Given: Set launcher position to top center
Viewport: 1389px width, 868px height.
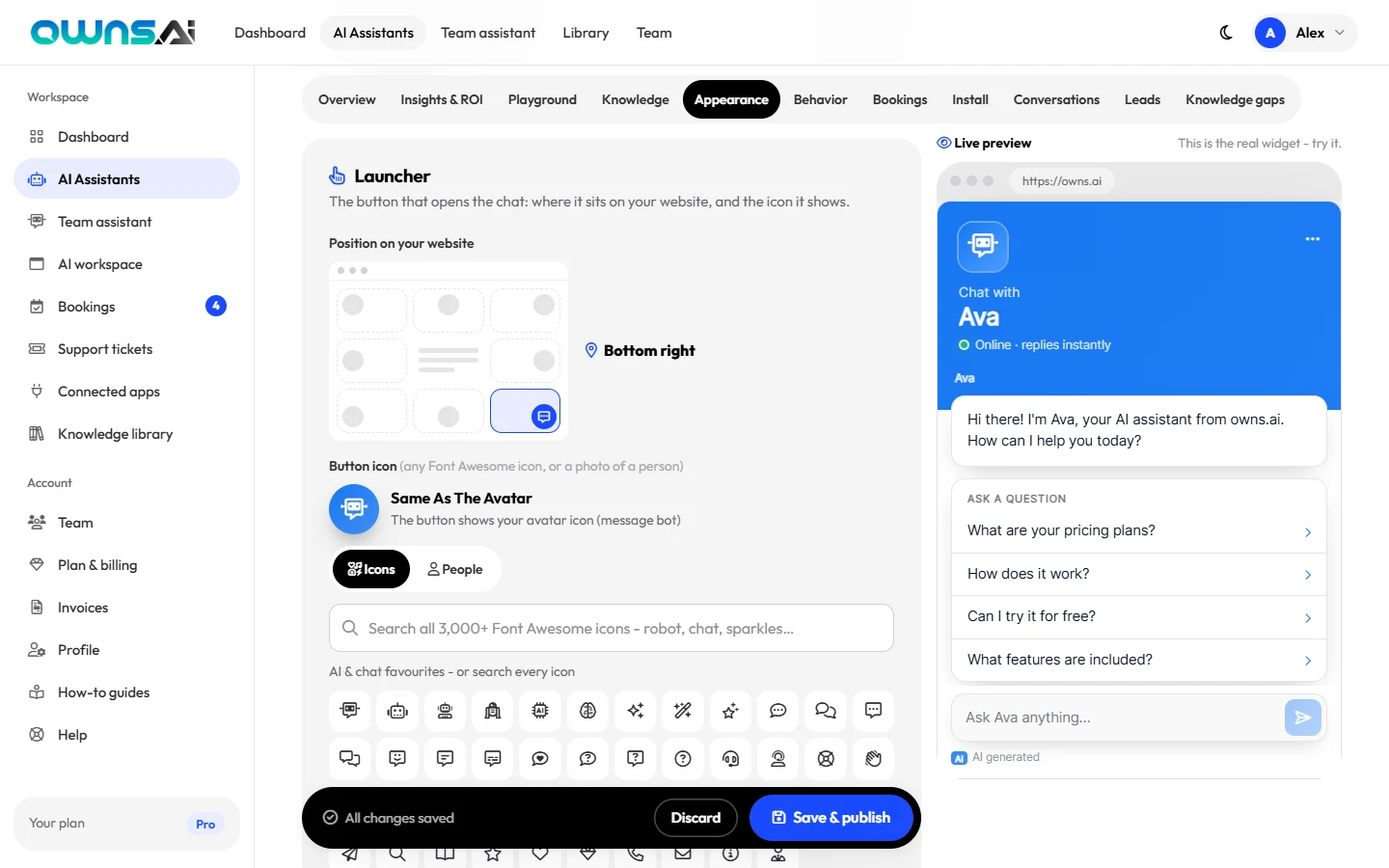Looking at the screenshot, I should (x=449, y=311).
